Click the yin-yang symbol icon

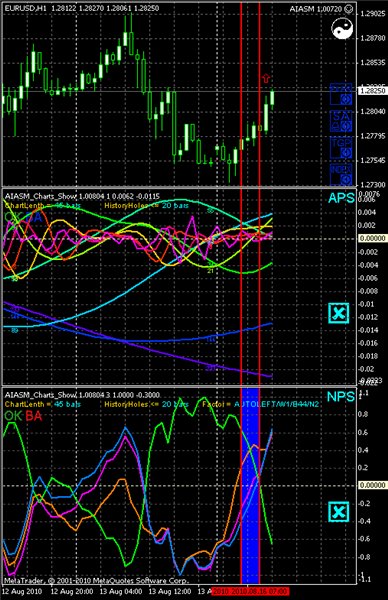click(342, 29)
